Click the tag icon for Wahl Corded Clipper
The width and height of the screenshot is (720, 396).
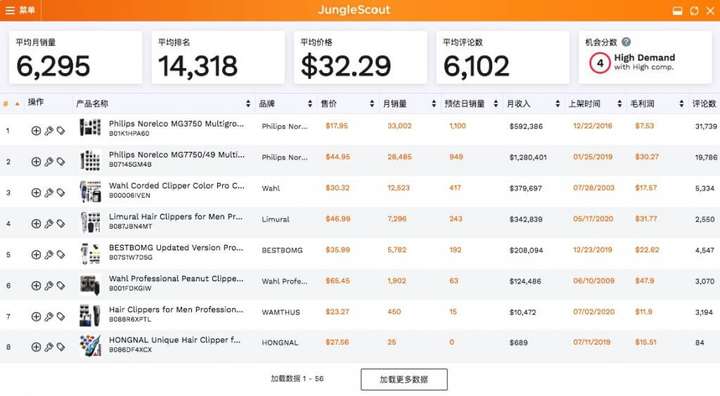[61, 192]
